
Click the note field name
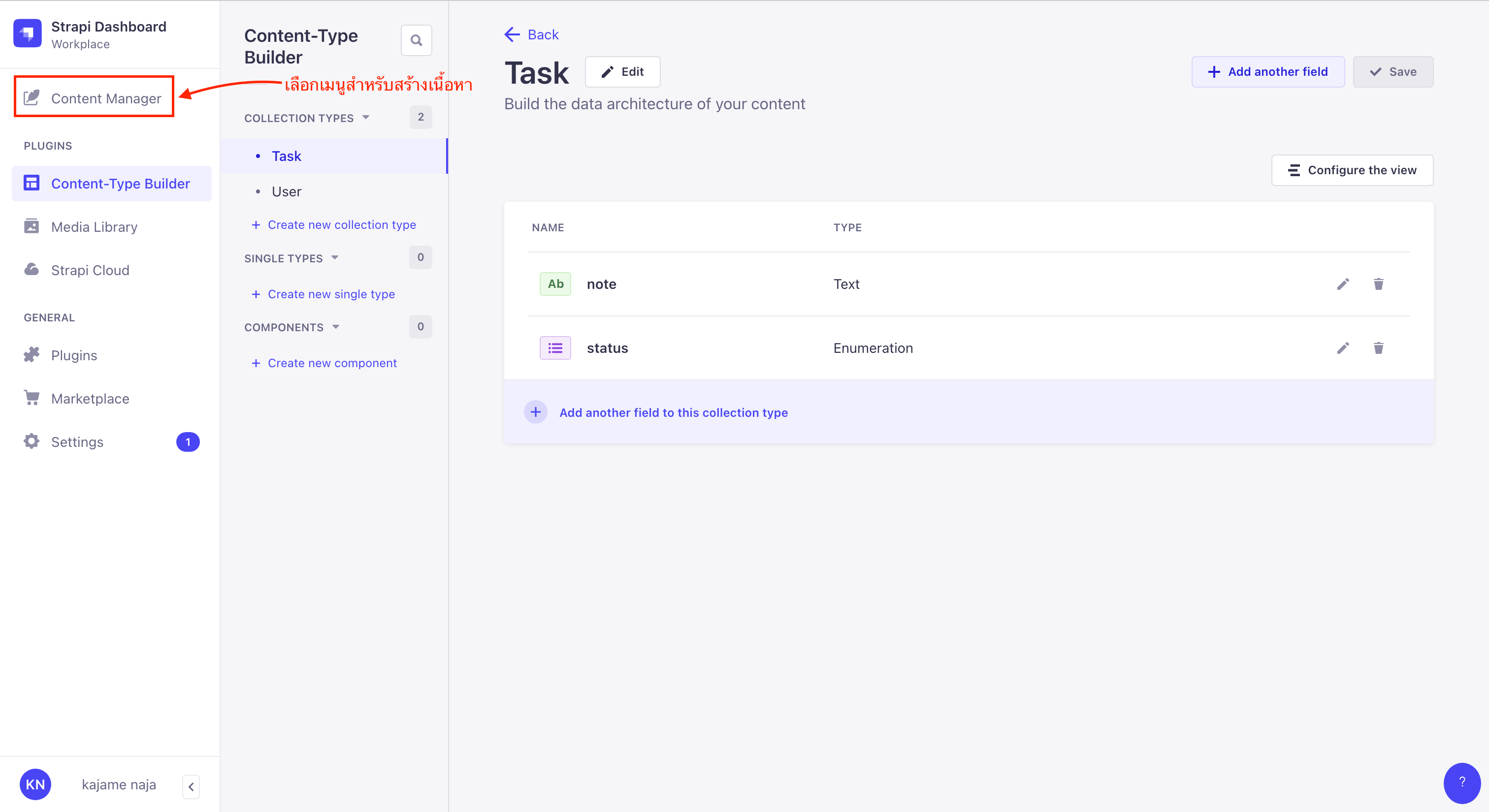601,284
